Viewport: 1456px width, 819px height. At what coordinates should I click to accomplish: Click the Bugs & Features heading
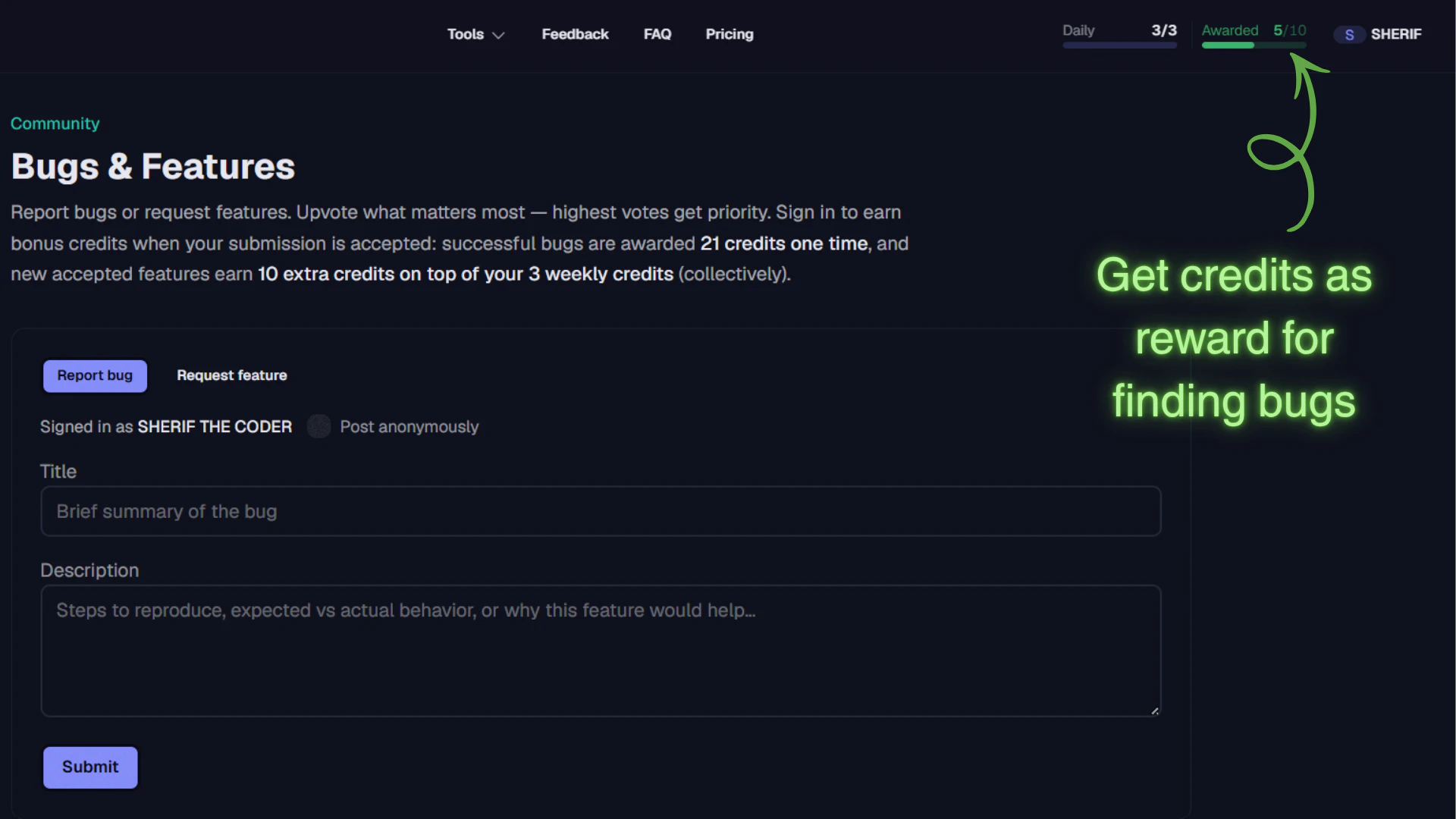pyautogui.click(x=152, y=166)
